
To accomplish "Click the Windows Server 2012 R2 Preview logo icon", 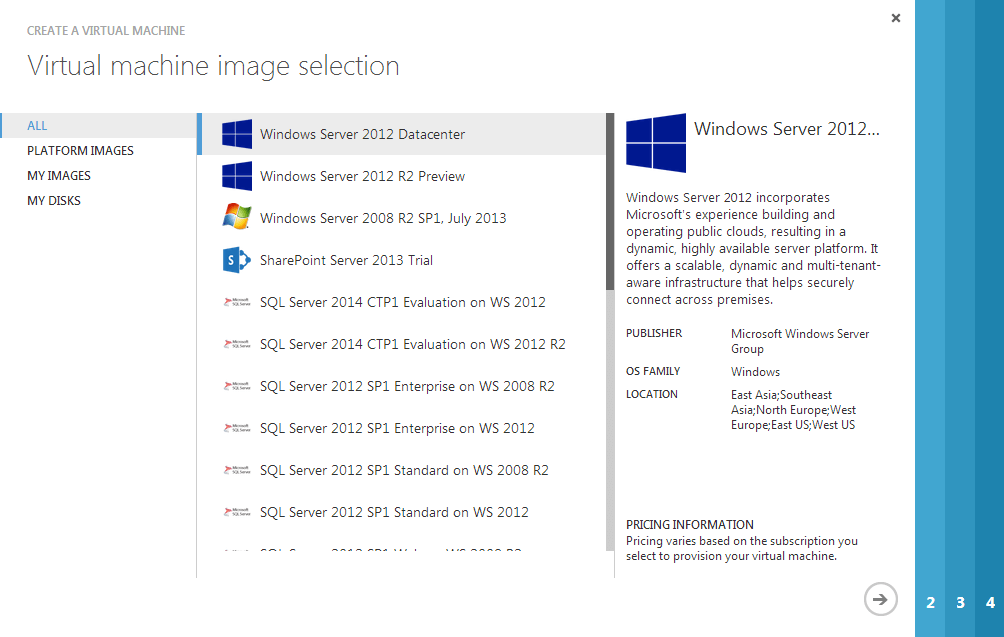I will (x=237, y=176).
